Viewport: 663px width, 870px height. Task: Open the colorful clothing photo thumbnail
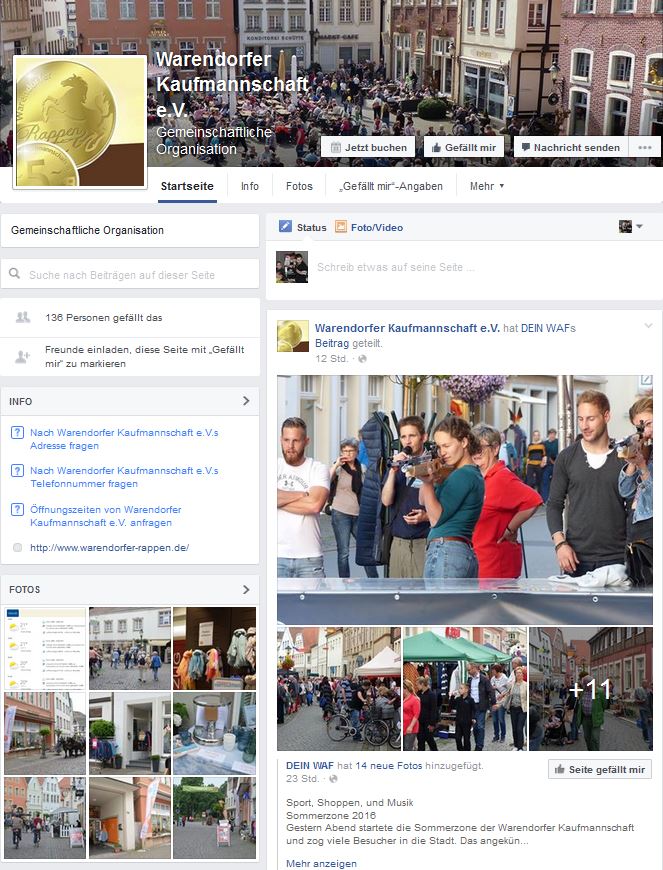pyautogui.click(x=215, y=648)
